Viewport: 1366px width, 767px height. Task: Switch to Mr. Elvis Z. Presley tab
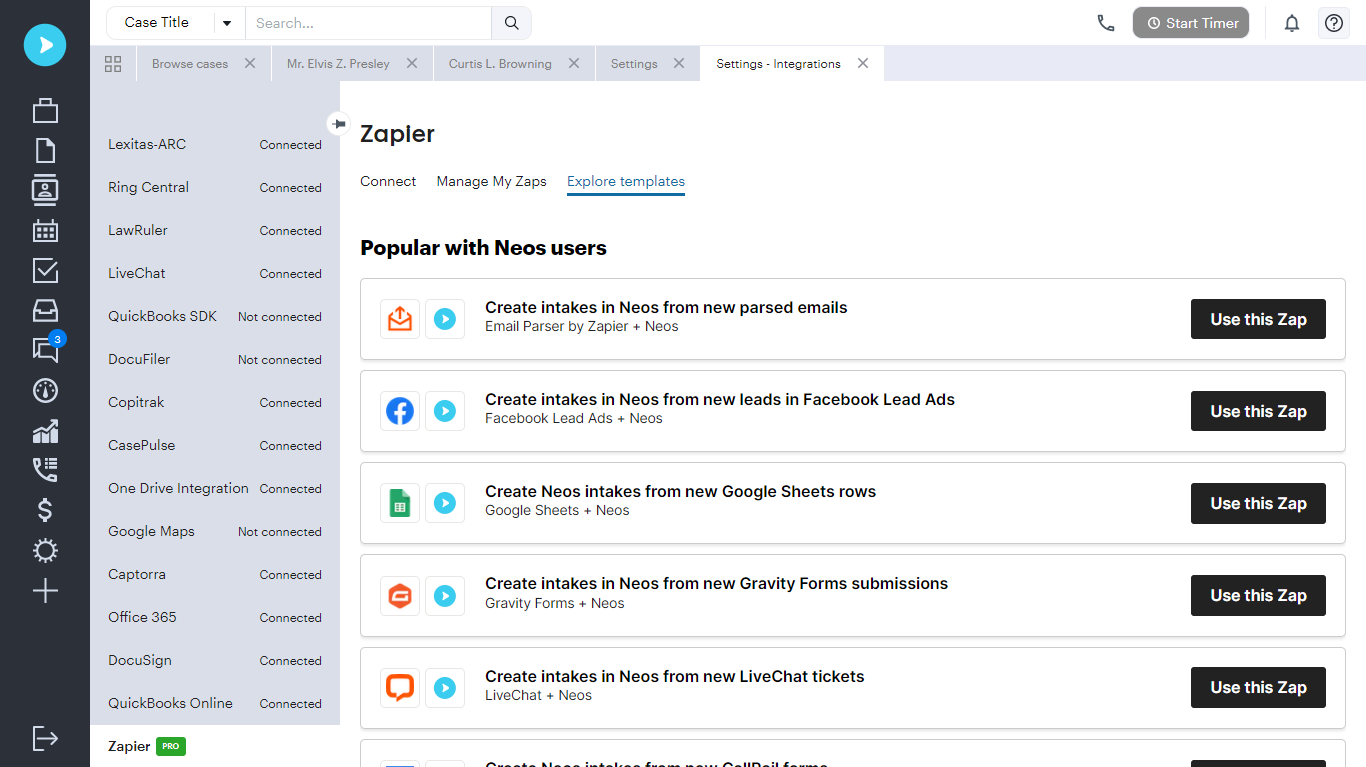338,64
